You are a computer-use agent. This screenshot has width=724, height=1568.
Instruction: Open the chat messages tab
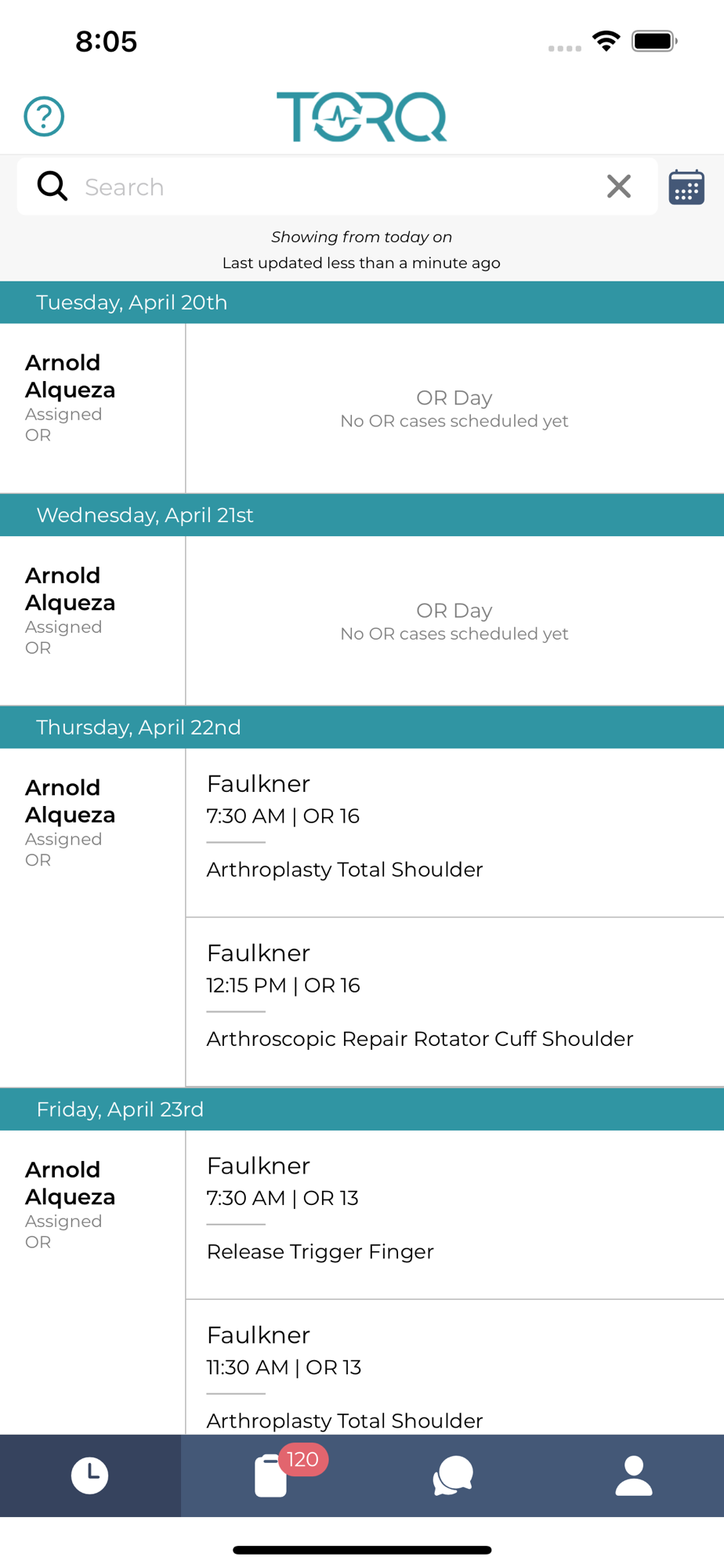(x=453, y=1475)
